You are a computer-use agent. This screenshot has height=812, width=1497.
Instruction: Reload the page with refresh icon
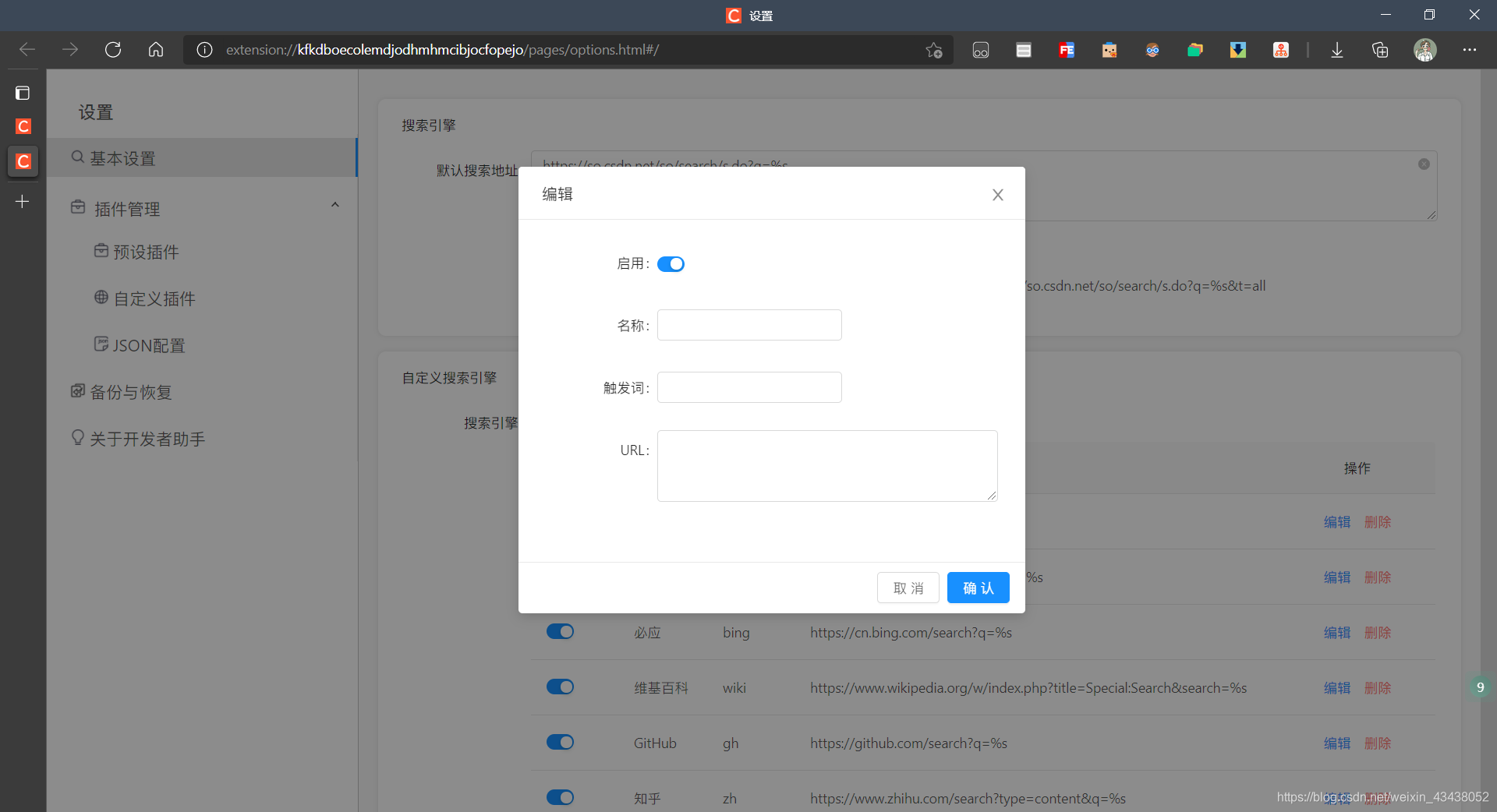[113, 50]
